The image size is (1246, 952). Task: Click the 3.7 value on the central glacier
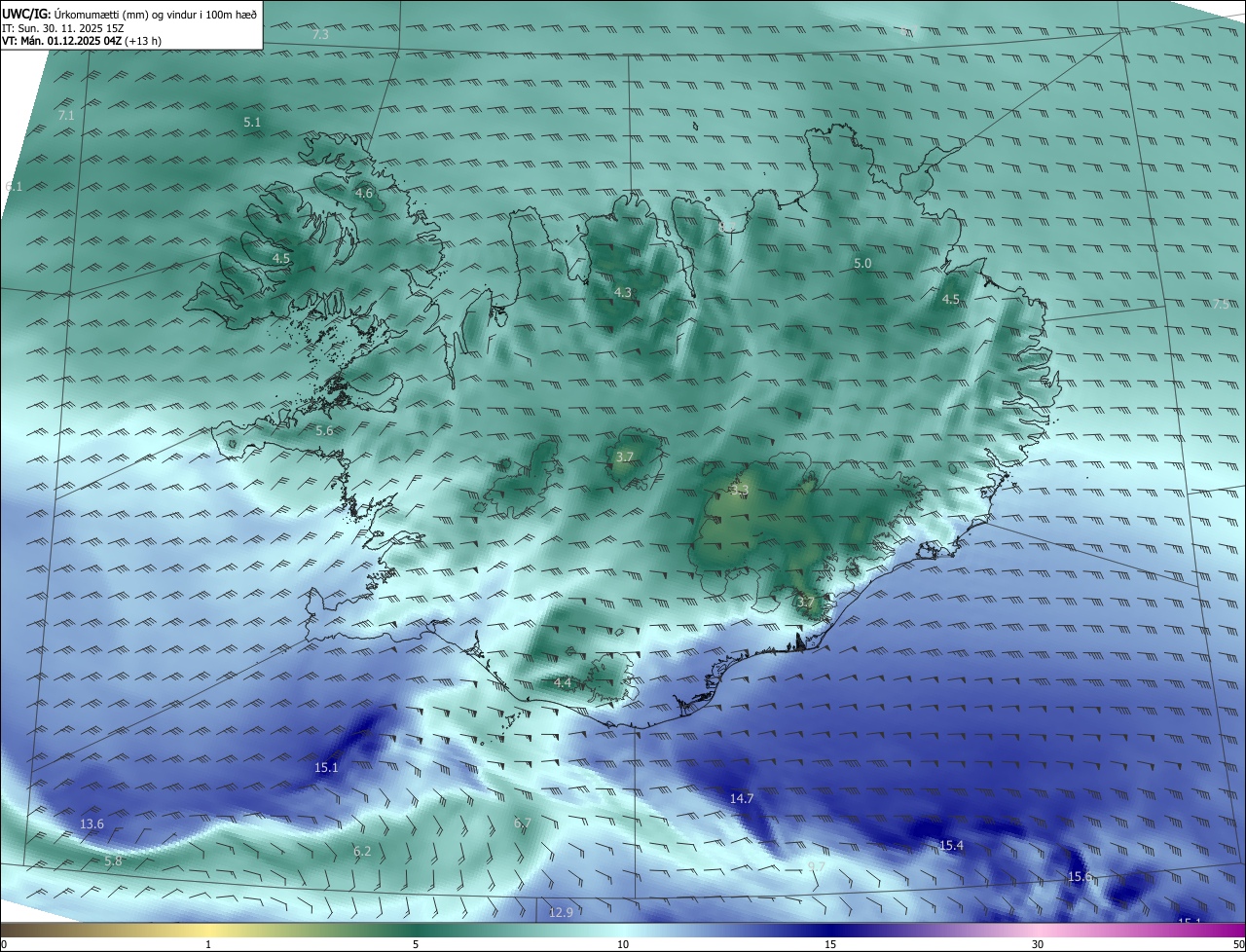pyautogui.click(x=625, y=458)
